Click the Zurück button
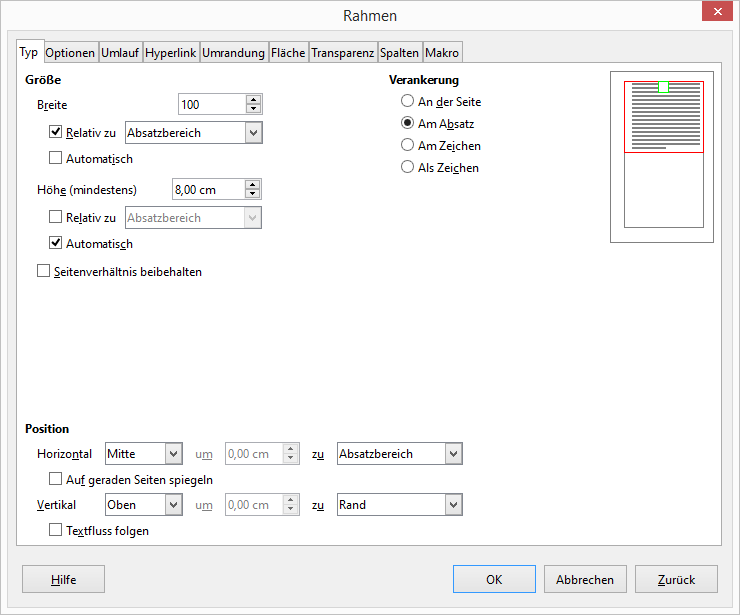 click(676, 579)
